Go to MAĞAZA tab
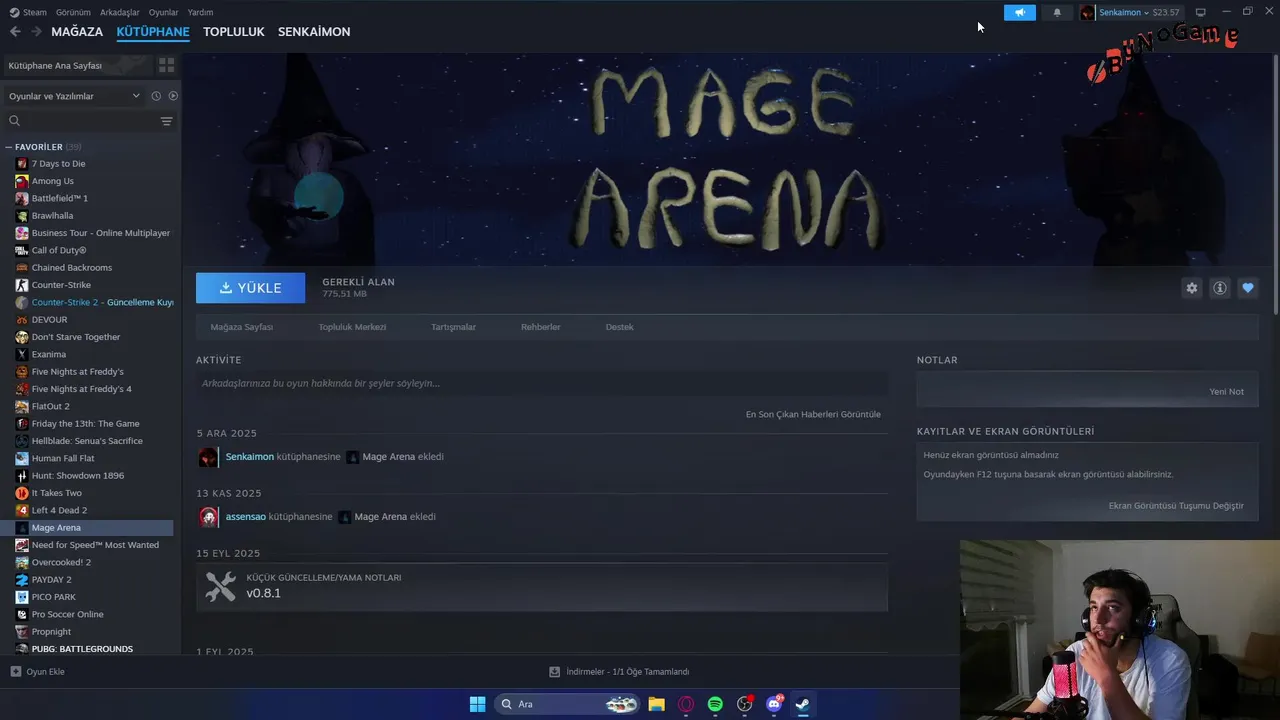The image size is (1280, 720). [x=77, y=32]
